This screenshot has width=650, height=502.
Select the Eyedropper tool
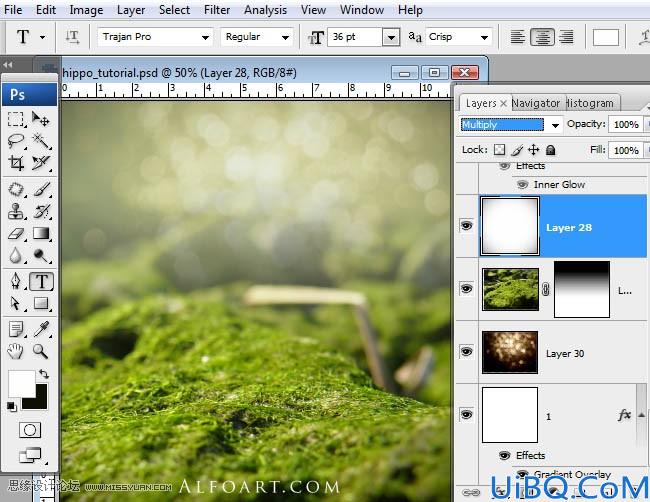tap(41, 330)
